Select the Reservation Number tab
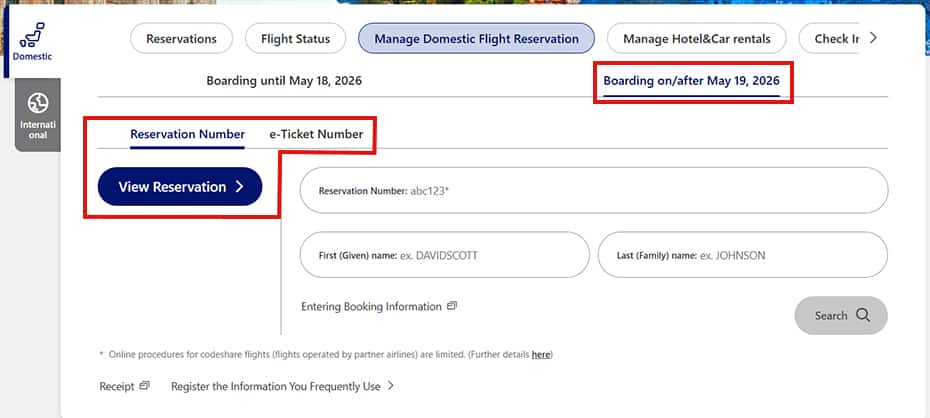This screenshot has width=930, height=418. [x=187, y=134]
